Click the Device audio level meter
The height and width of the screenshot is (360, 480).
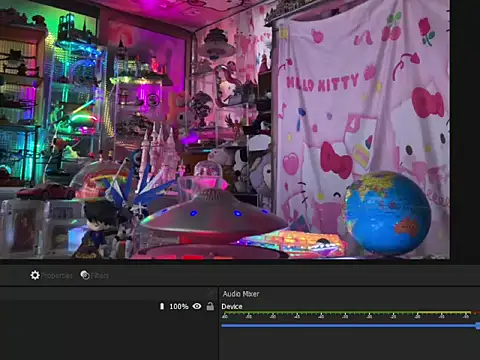click(351, 315)
